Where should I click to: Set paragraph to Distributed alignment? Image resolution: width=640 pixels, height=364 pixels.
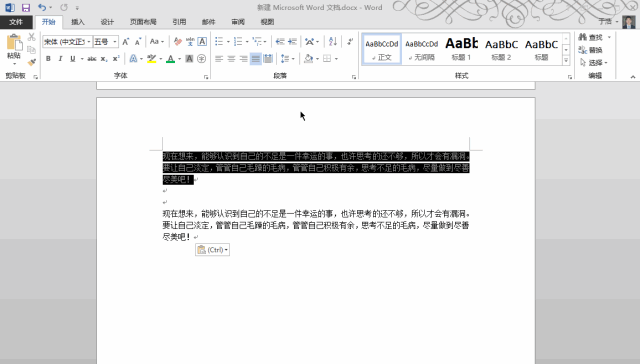tap(268, 59)
